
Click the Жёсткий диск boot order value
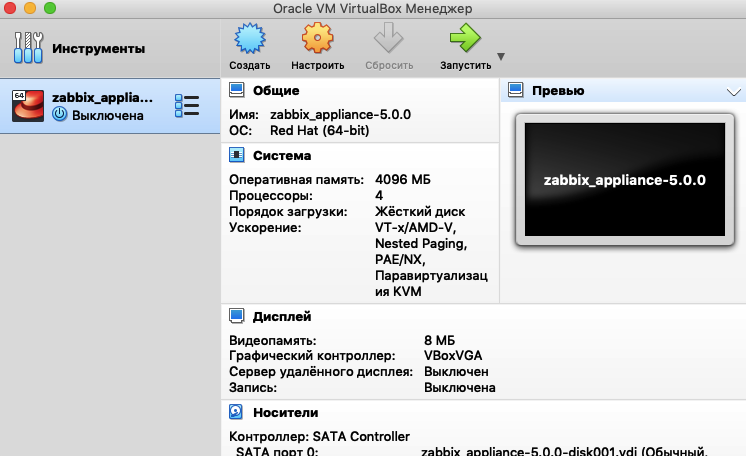point(420,211)
